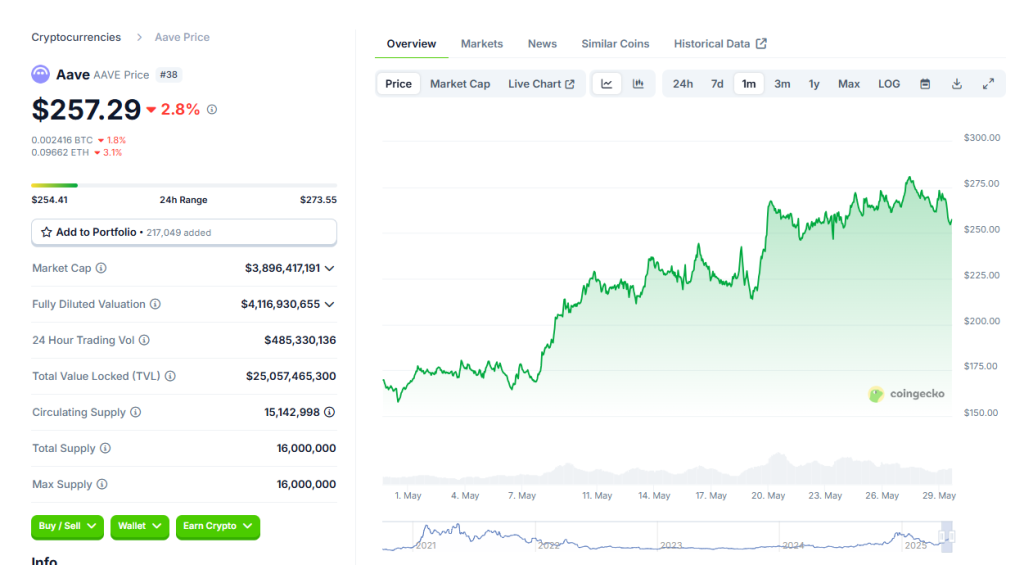Show Market Cap info tooltip icon
Viewport: 1024px width, 565px height.
click(101, 268)
